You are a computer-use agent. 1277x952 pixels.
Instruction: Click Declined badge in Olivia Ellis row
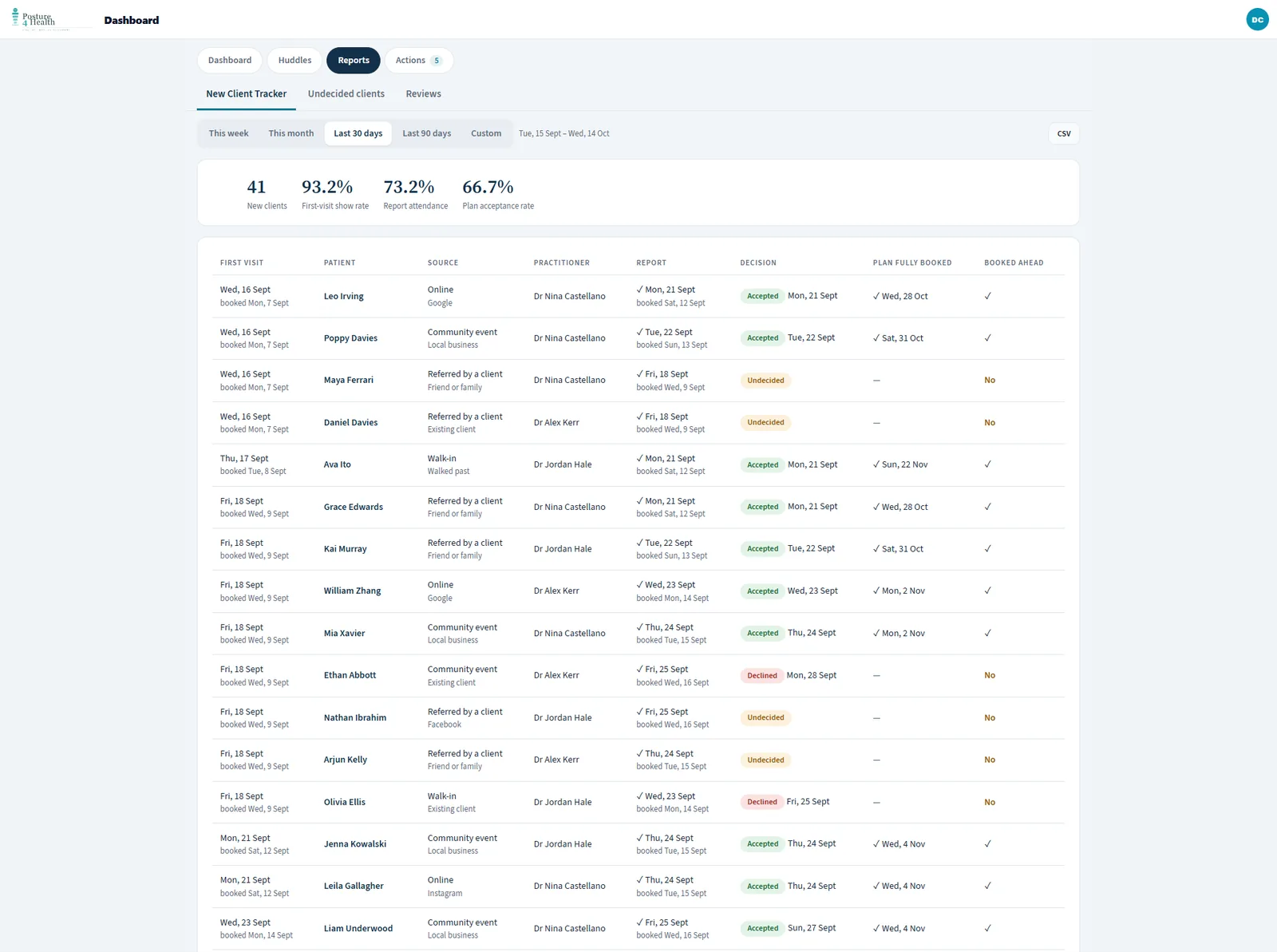[762, 802]
